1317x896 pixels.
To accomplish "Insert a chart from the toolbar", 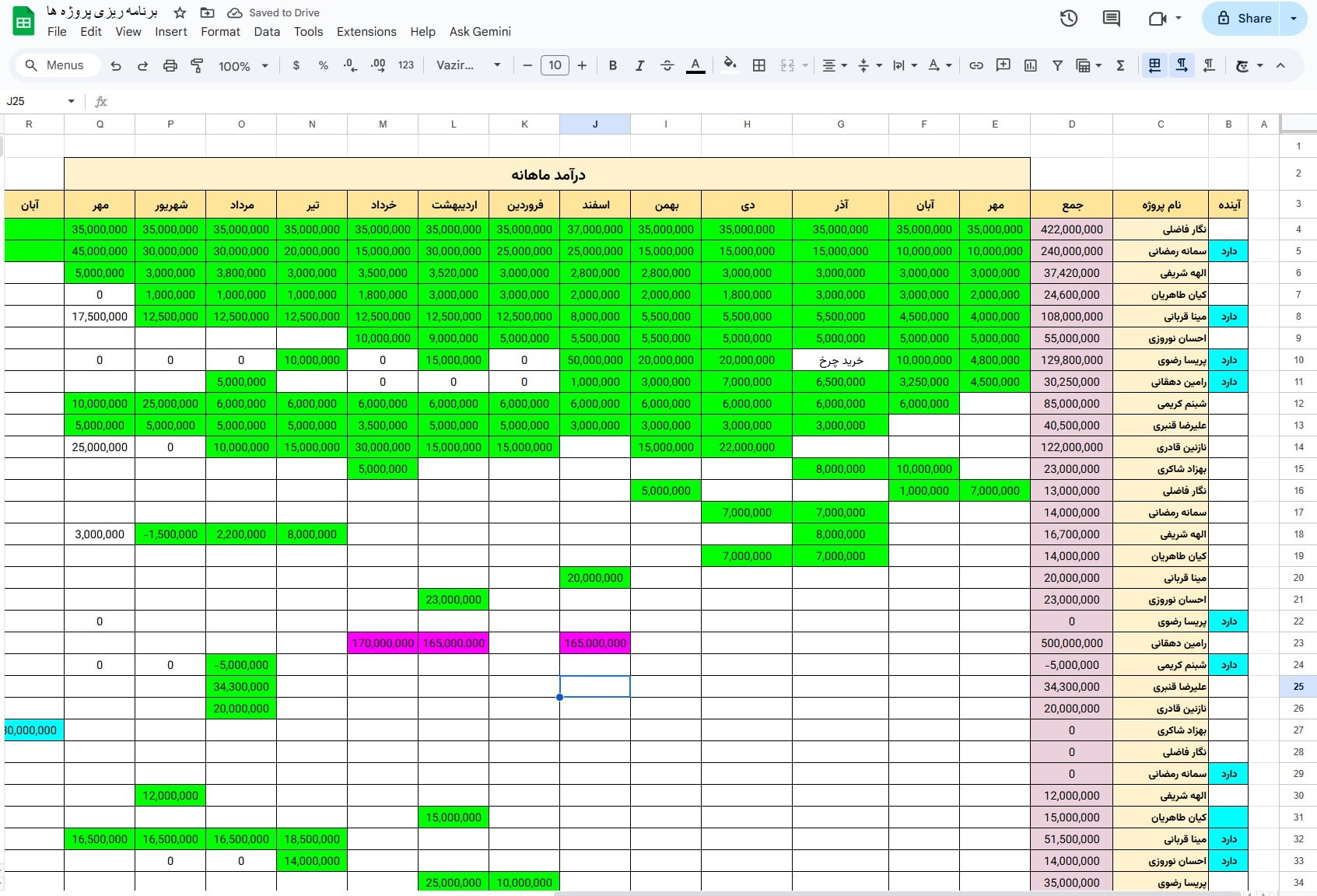I will (x=1030, y=65).
